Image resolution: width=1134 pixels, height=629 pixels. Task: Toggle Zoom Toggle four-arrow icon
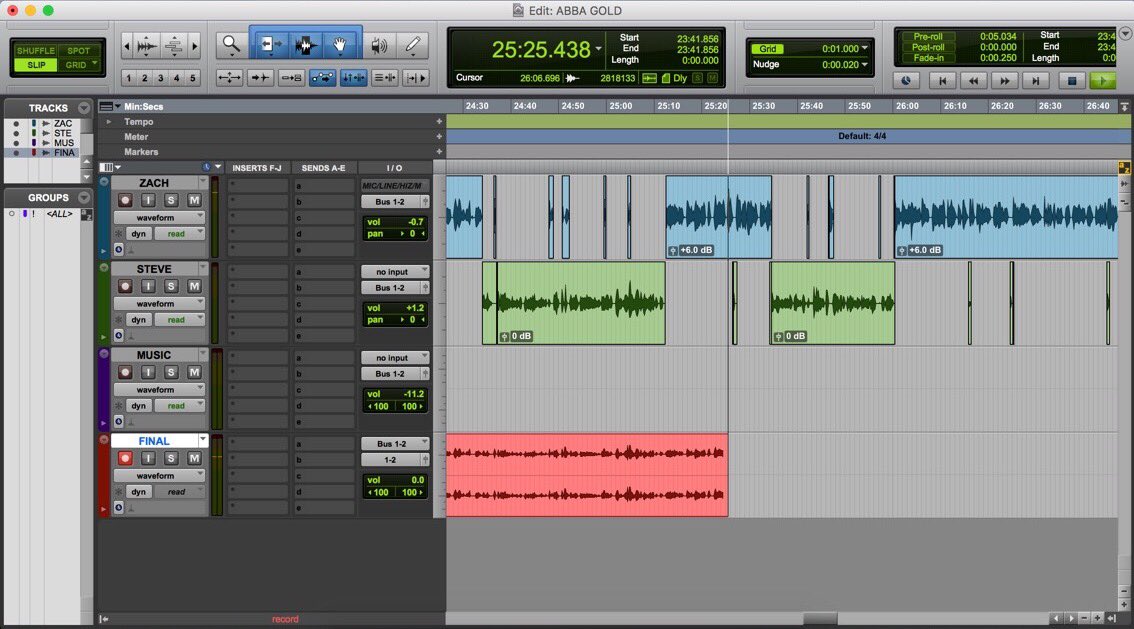pos(229,78)
